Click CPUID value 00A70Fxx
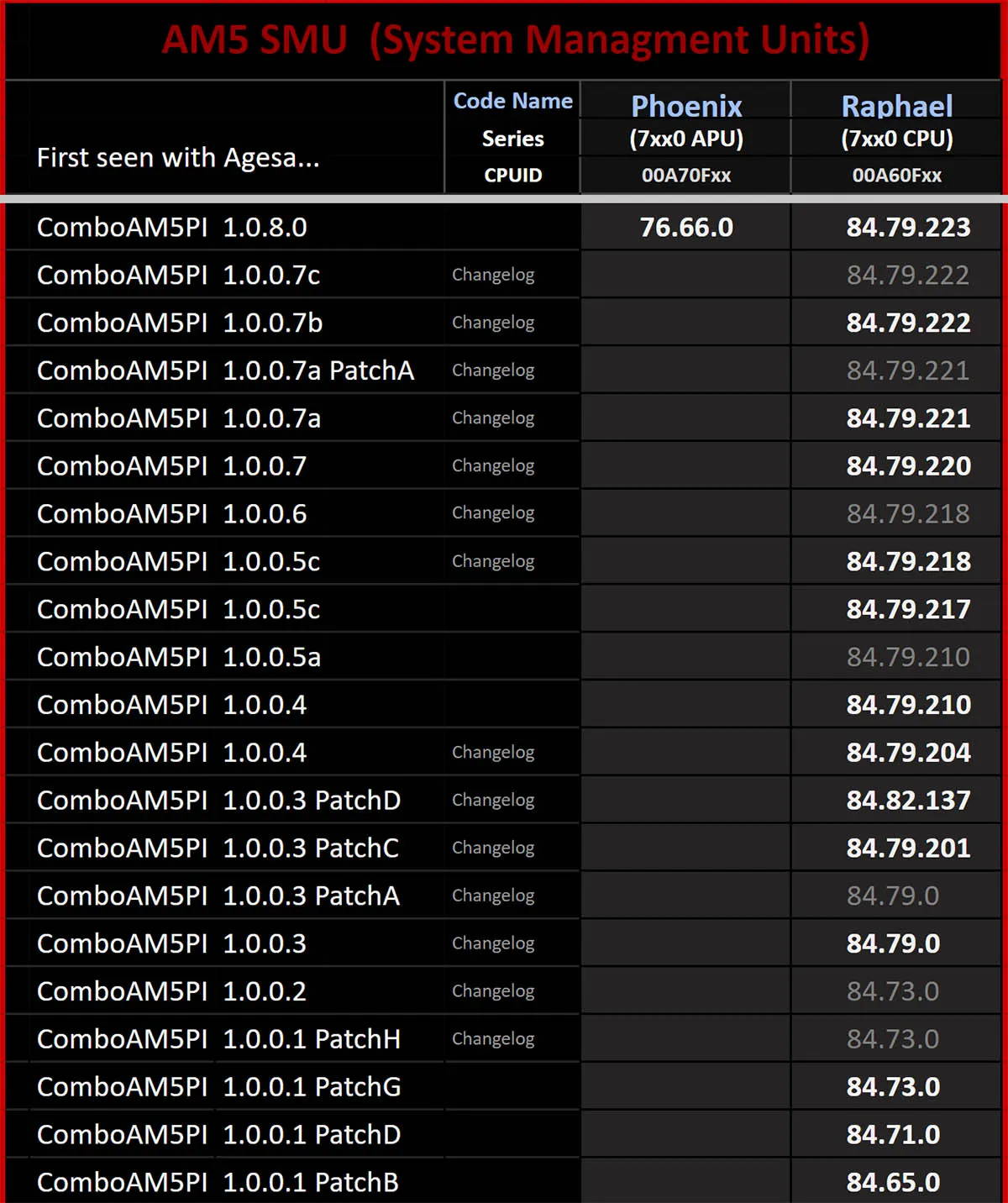Screen dimensions: 1008x1203 click(x=686, y=176)
